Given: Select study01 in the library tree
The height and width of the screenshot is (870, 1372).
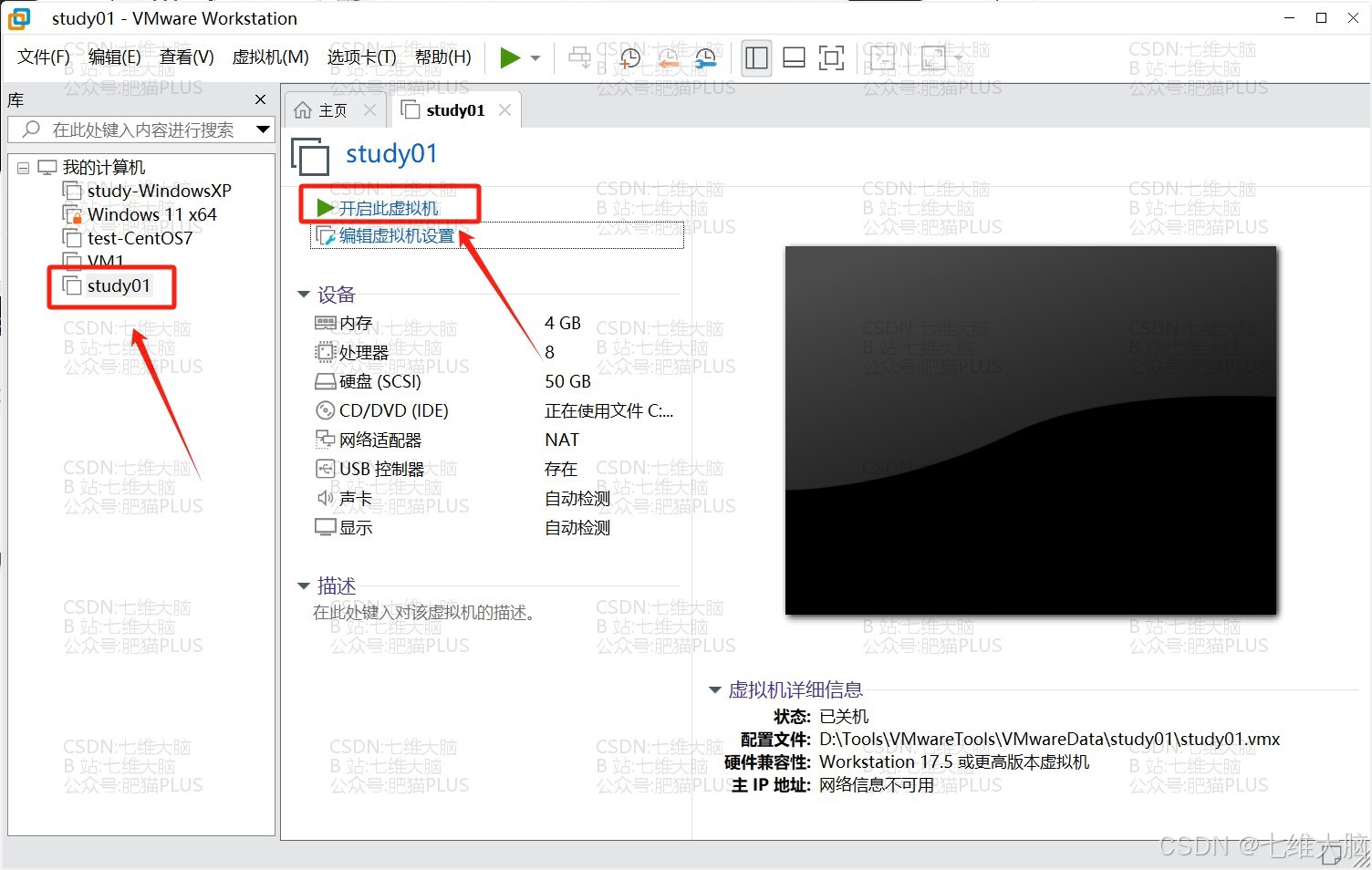Looking at the screenshot, I should pos(119,285).
